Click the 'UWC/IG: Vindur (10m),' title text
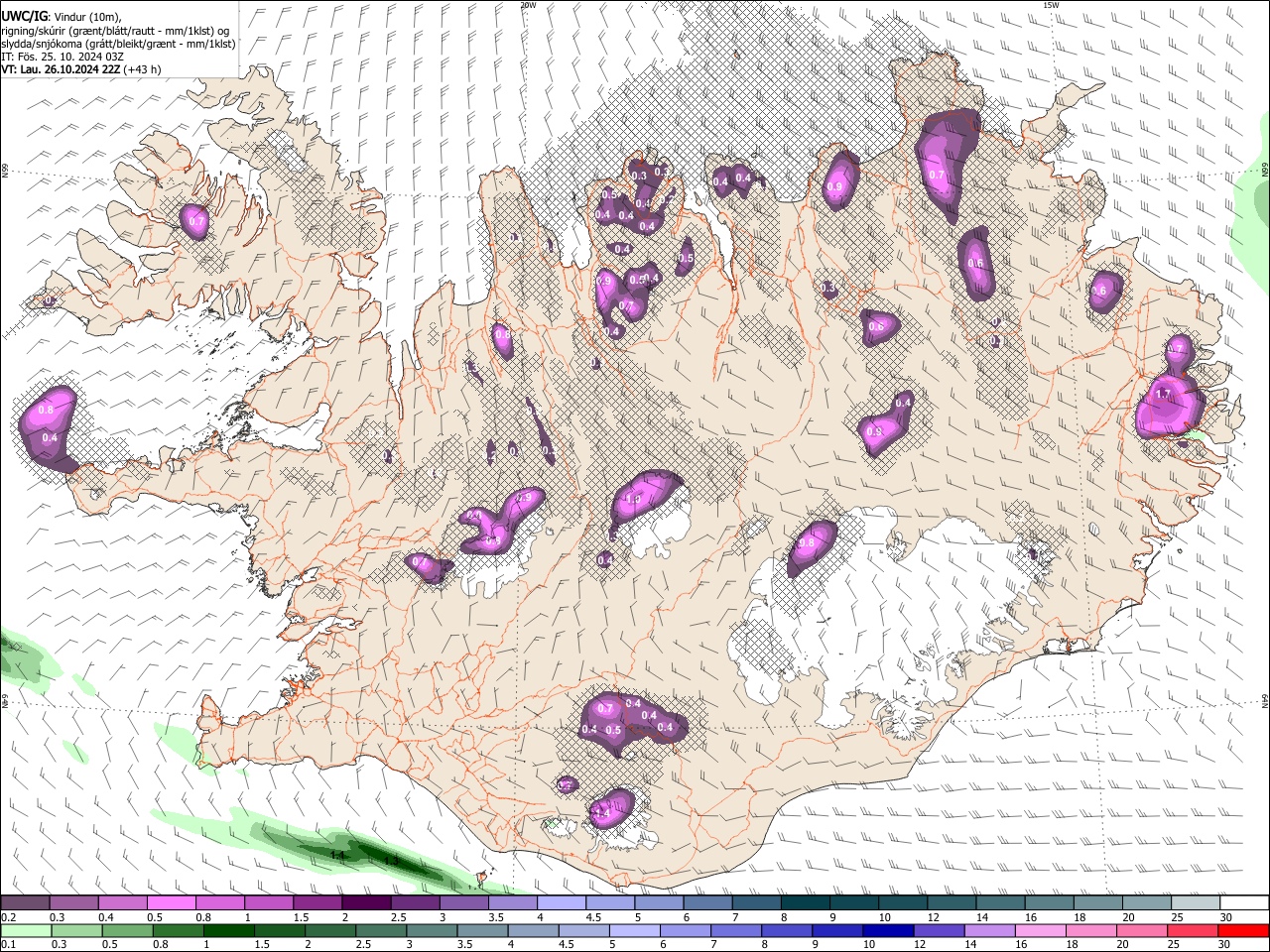The width and height of the screenshot is (1270, 952). (x=62, y=17)
